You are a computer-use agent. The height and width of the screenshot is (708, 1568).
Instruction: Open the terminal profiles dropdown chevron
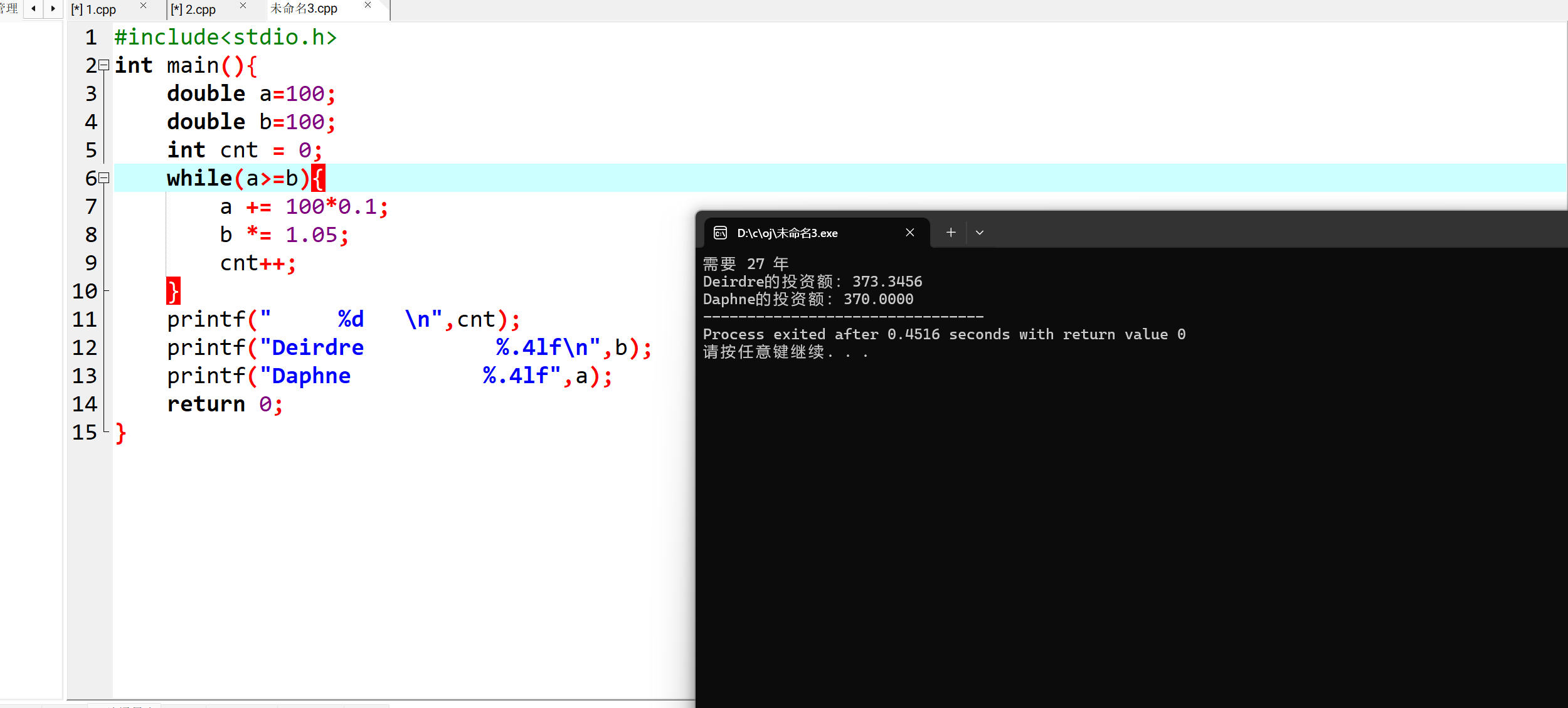coord(980,233)
